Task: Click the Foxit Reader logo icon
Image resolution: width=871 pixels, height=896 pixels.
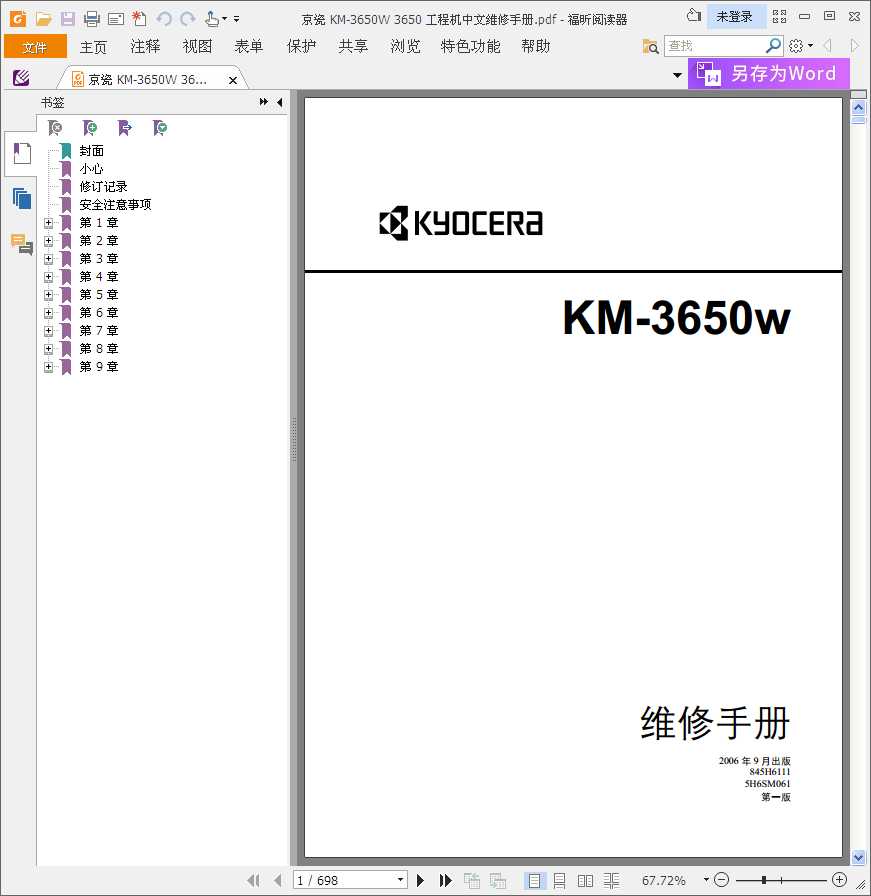Action: [x=18, y=19]
